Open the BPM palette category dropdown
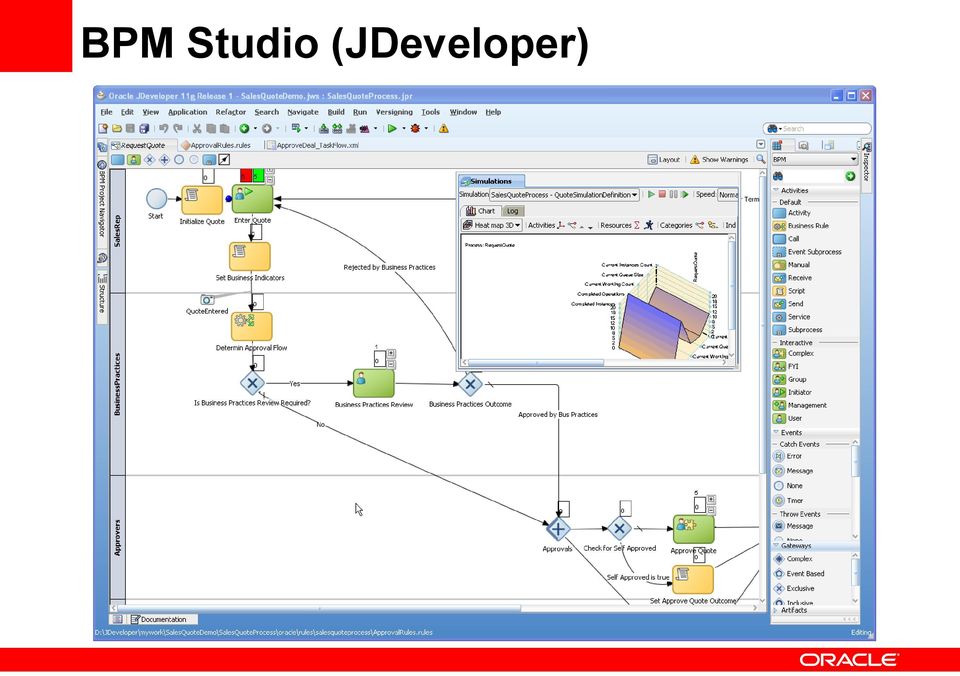This screenshot has height=676, width=960. [814, 159]
